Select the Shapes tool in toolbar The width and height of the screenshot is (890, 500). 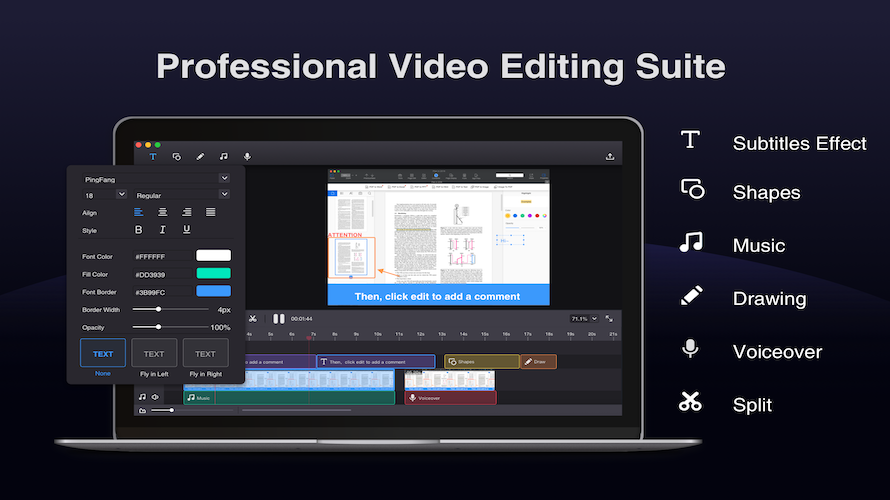click(176, 156)
